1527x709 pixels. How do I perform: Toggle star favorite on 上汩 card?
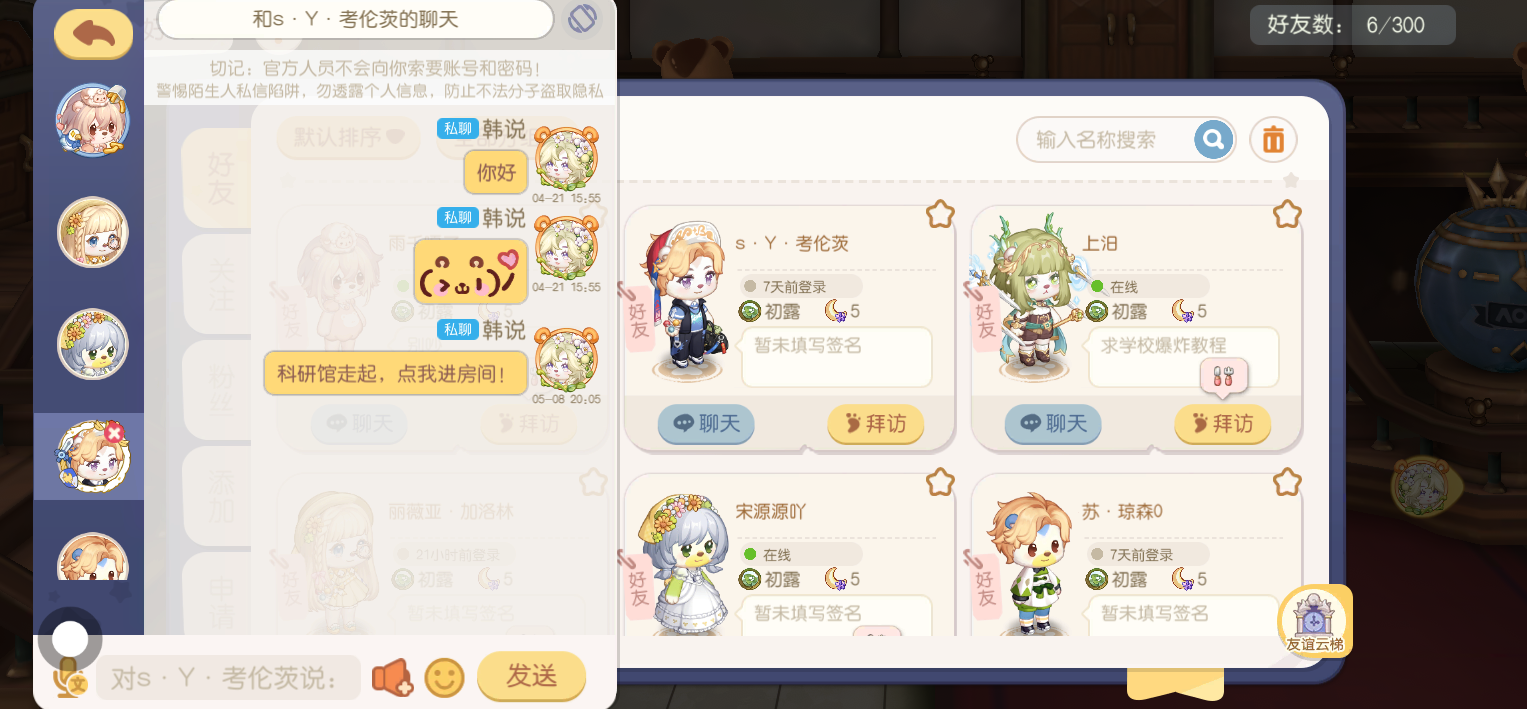tap(1287, 214)
